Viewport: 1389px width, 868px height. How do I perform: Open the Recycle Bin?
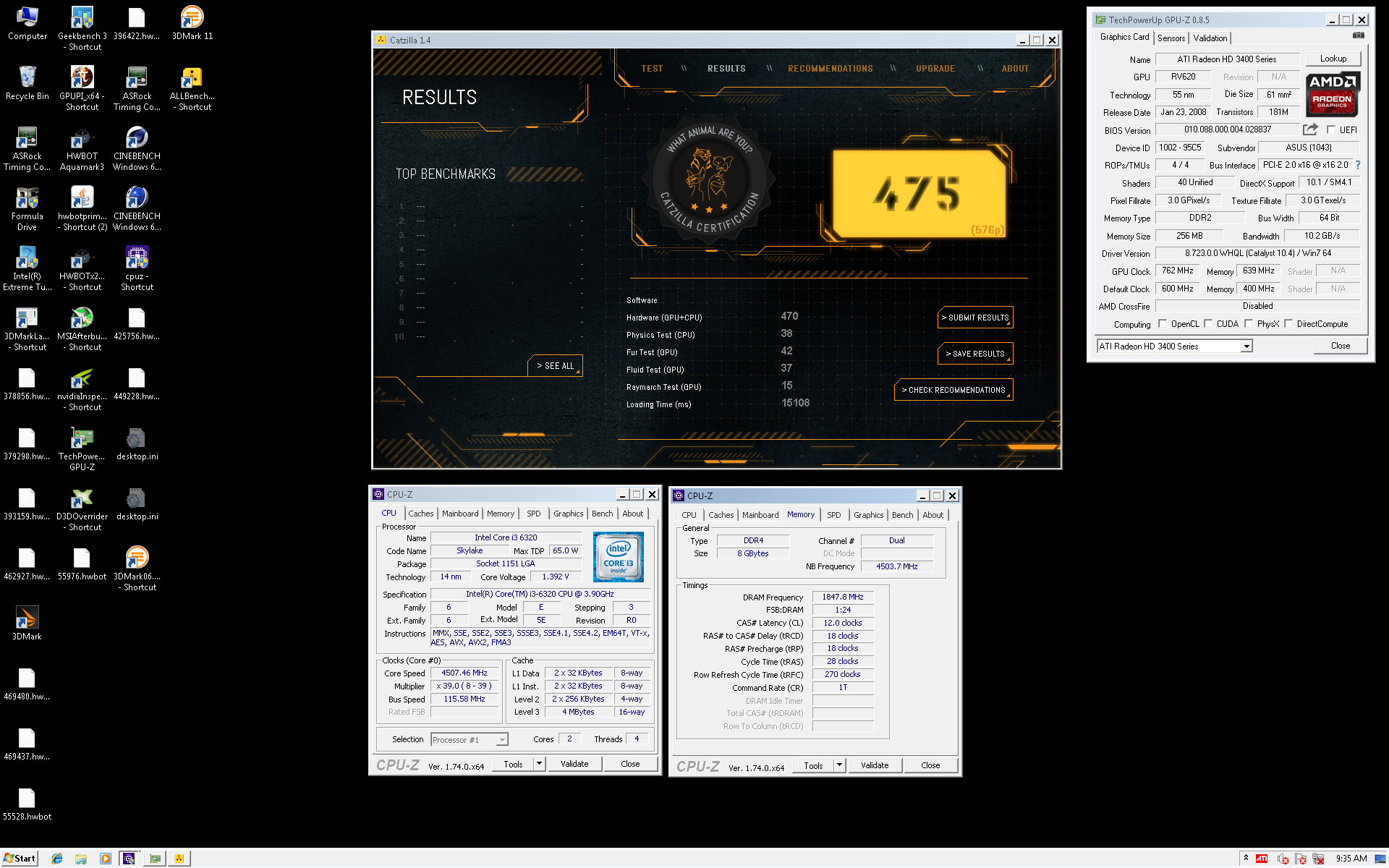click(x=27, y=82)
